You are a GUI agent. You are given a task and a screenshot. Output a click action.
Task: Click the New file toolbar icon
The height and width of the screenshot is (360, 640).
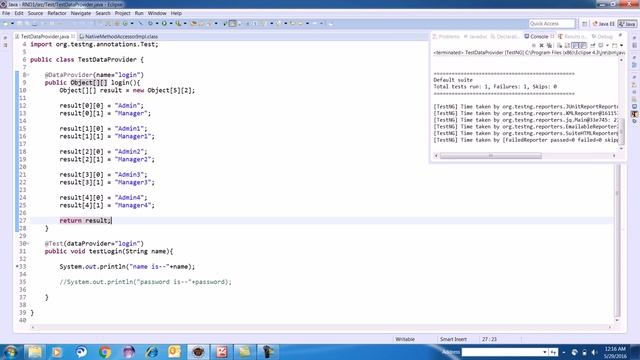click(x=5, y=24)
